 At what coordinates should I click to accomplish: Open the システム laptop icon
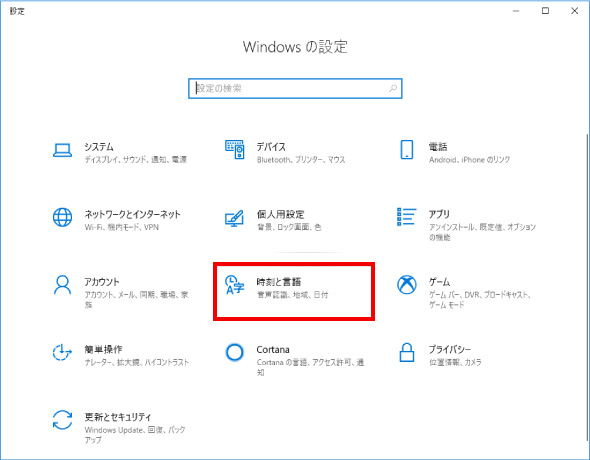click(x=62, y=150)
